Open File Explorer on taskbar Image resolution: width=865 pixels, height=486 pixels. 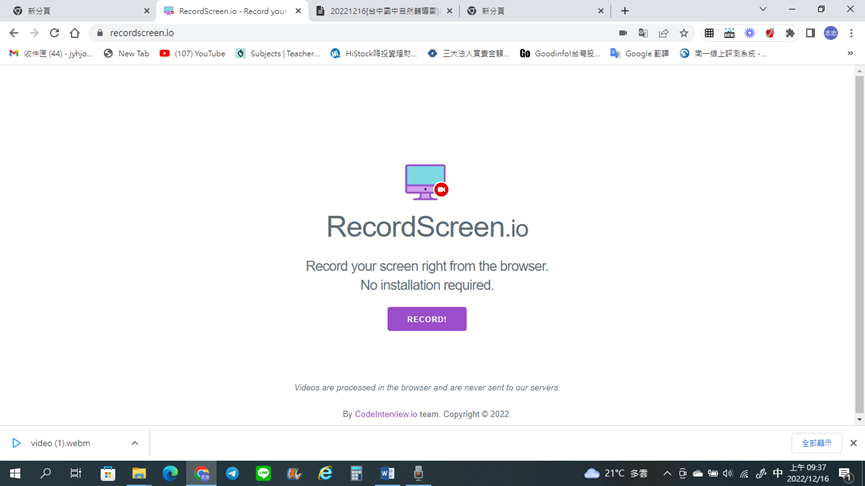coord(138,473)
